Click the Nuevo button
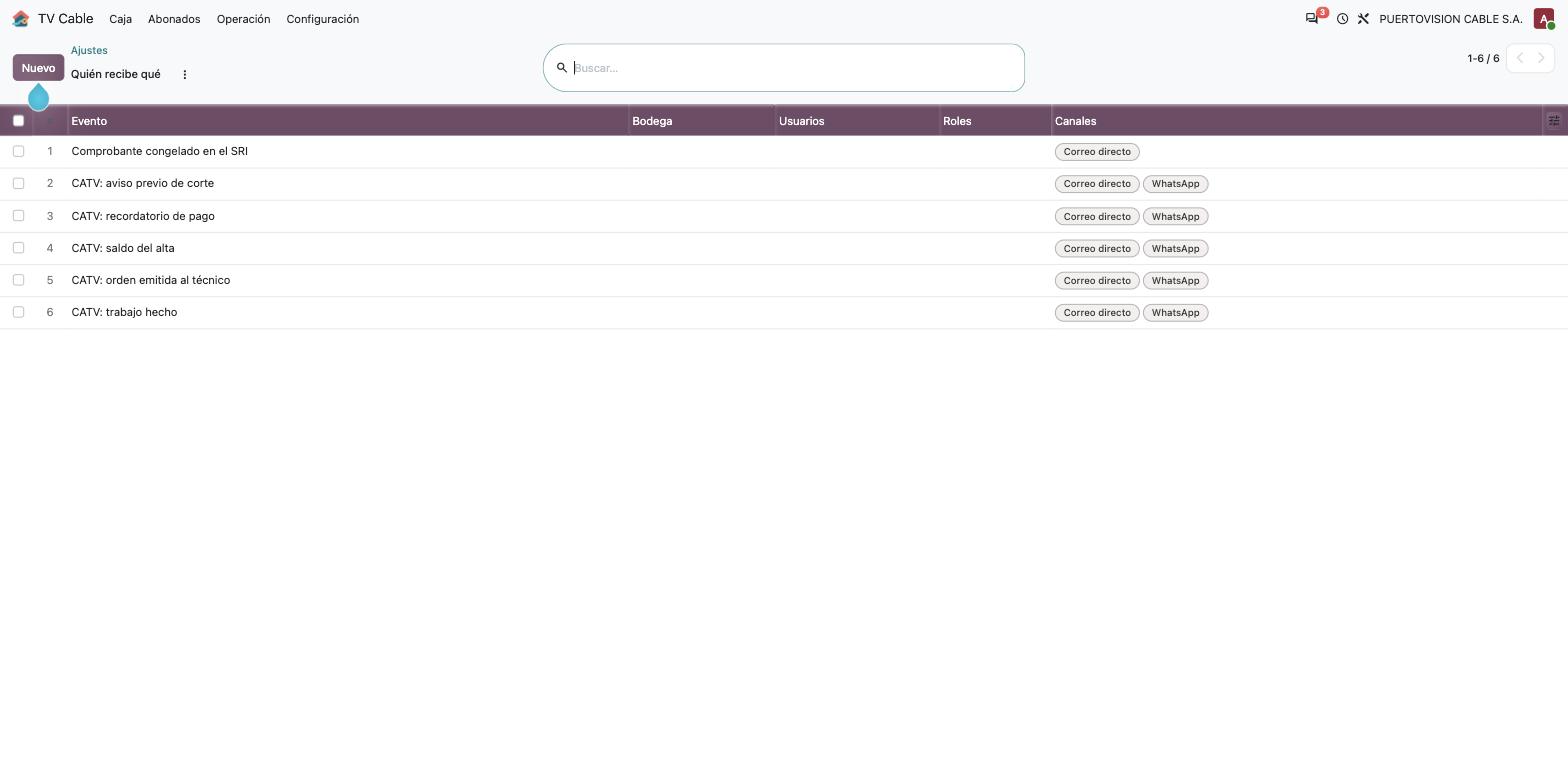The image size is (1568, 770). [38, 68]
